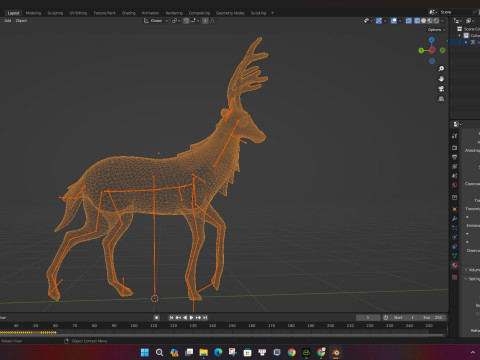The height and width of the screenshot is (360, 480).
Task: Switch to solid viewport shading
Action: (423, 21)
